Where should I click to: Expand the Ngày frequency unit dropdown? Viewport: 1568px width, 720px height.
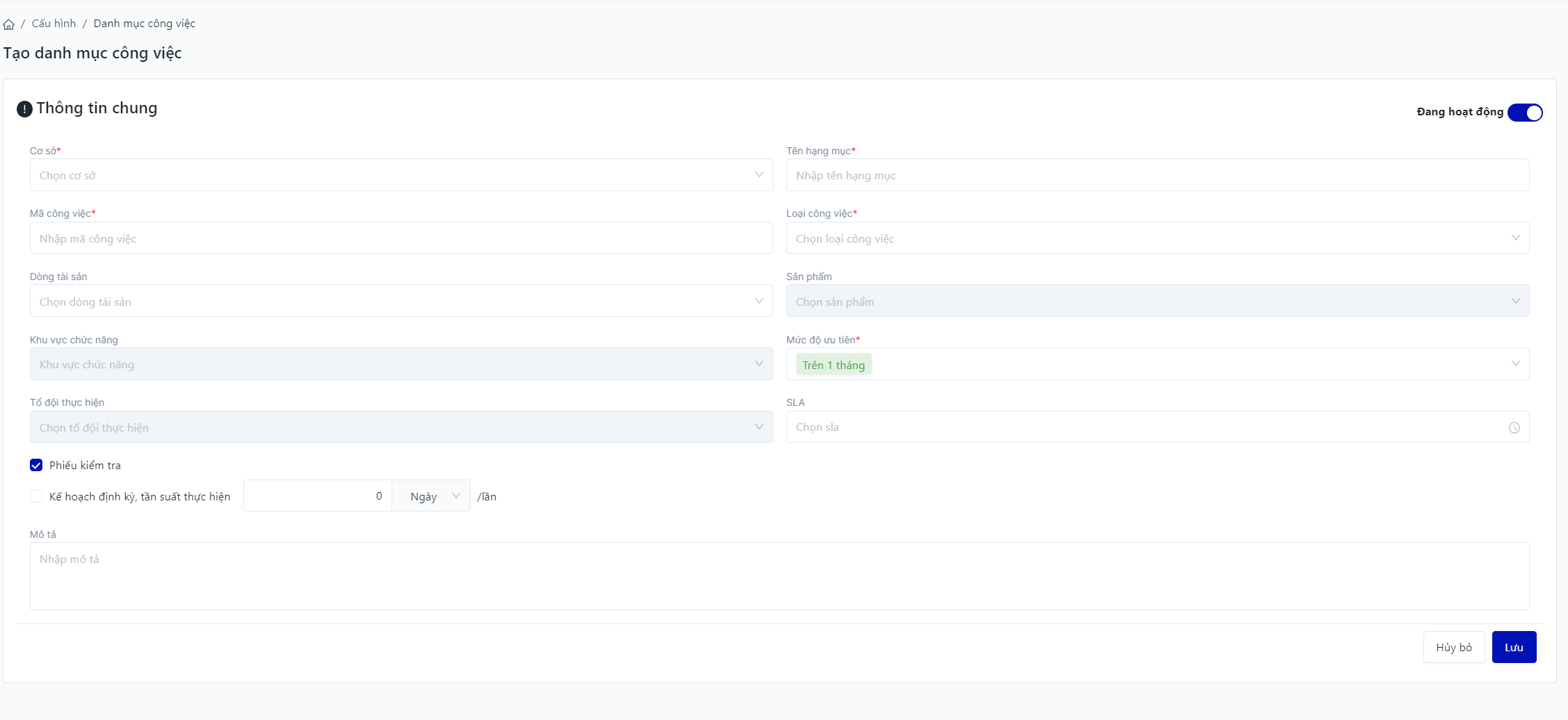click(x=432, y=496)
